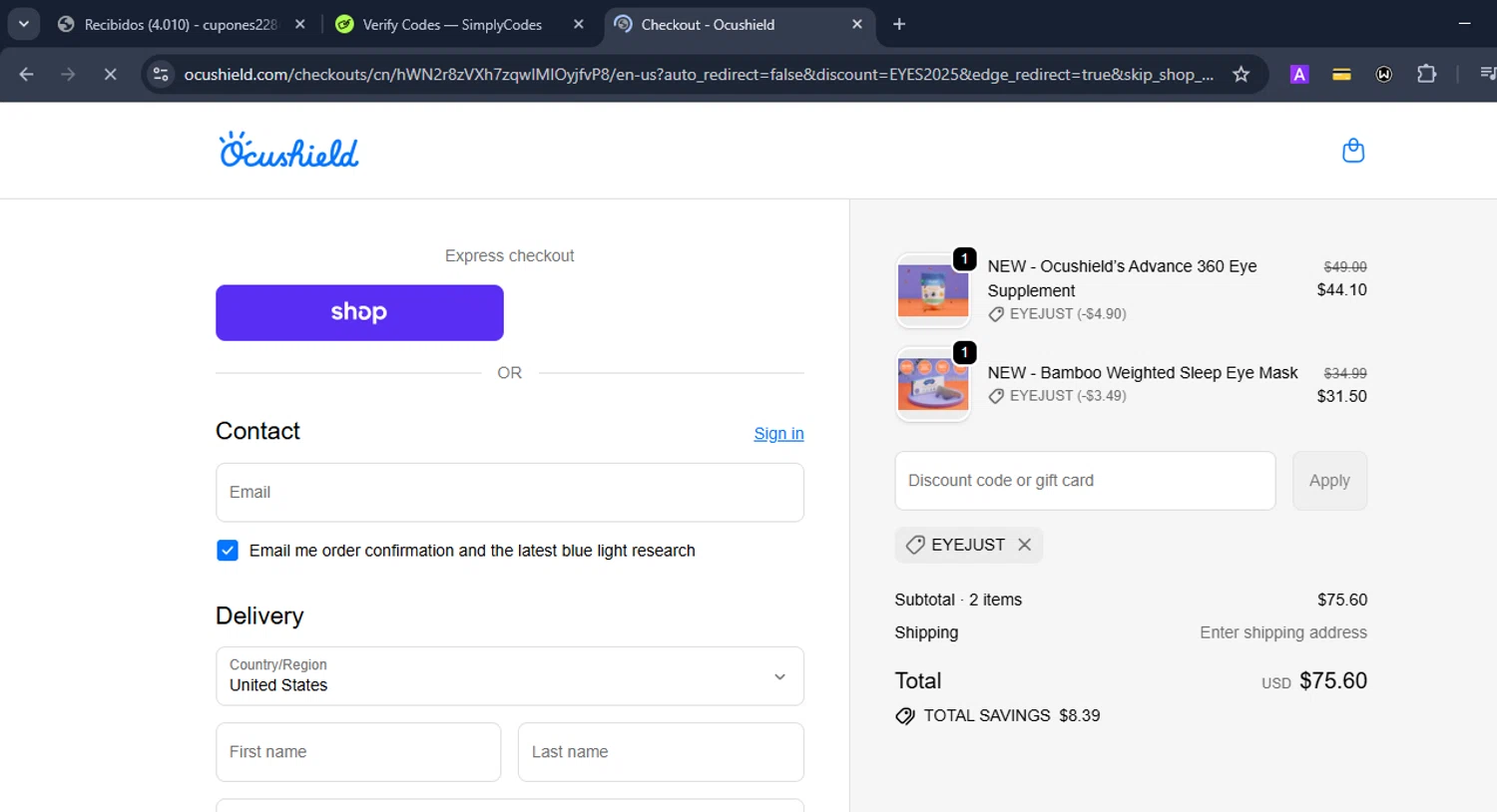The image size is (1497, 812).
Task: Focus the Email input field
Action: (x=510, y=493)
